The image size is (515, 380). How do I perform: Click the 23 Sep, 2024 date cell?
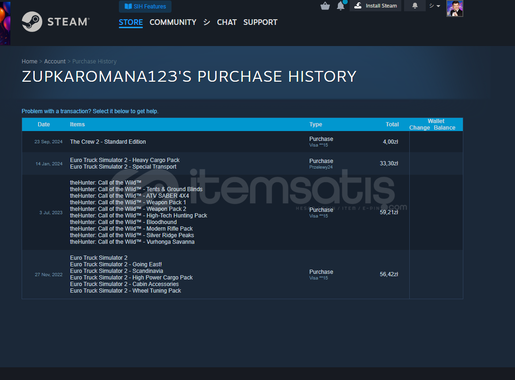point(48,142)
